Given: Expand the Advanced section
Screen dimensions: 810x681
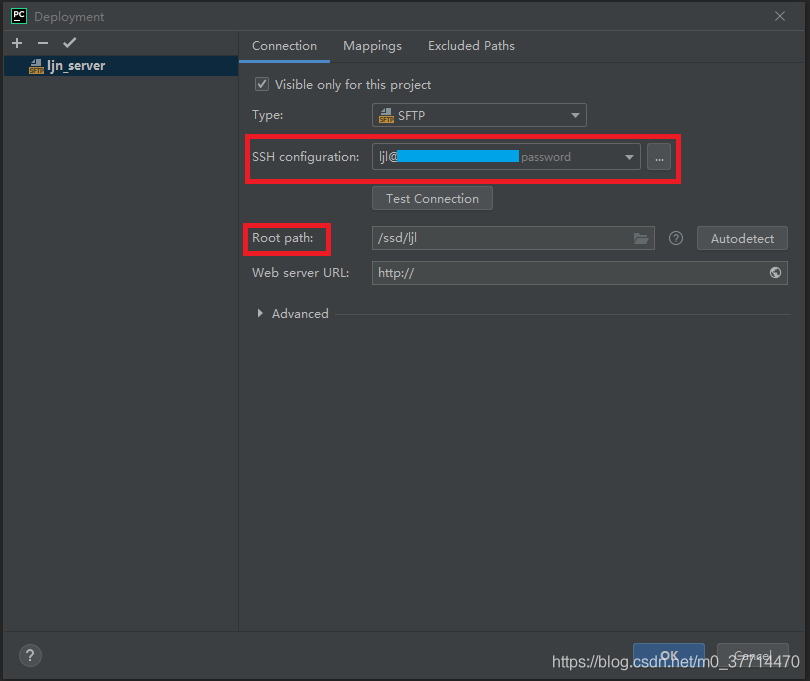Looking at the screenshot, I should coord(261,314).
